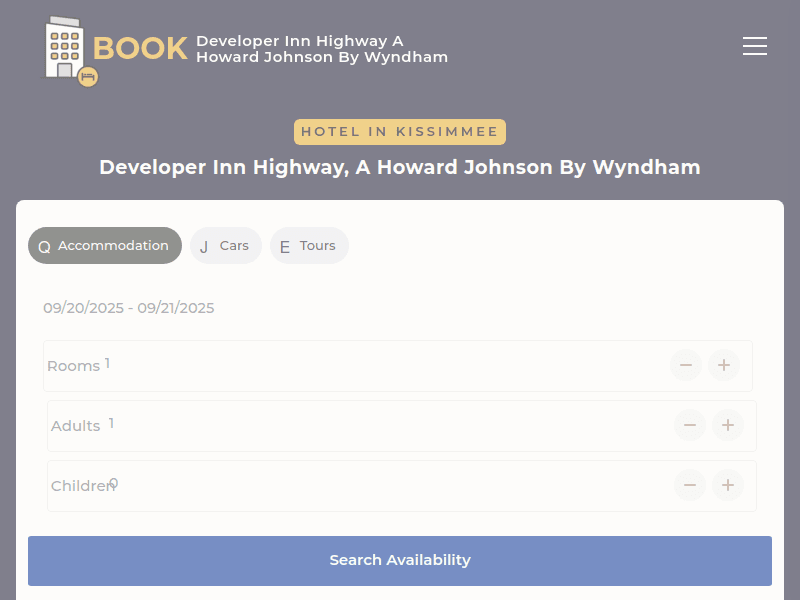The width and height of the screenshot is (800, 600).
Task: Add a child with plus button
Action: [x=728, y=486]
